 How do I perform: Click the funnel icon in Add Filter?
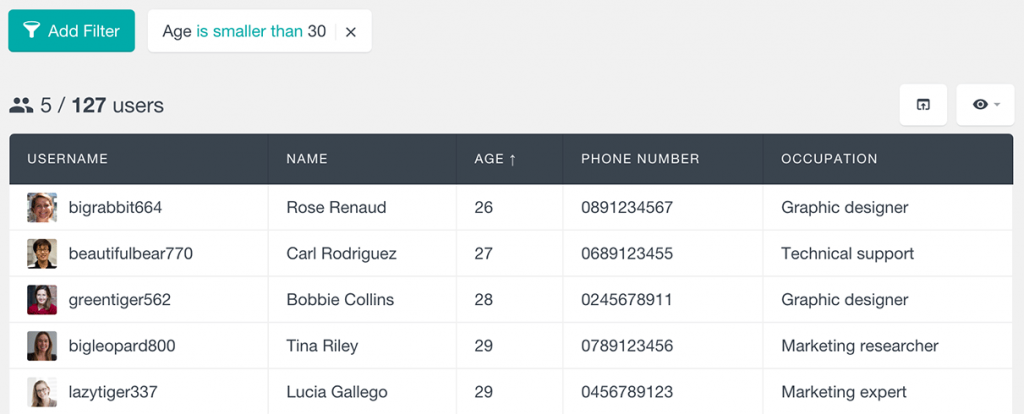point(32,31)
